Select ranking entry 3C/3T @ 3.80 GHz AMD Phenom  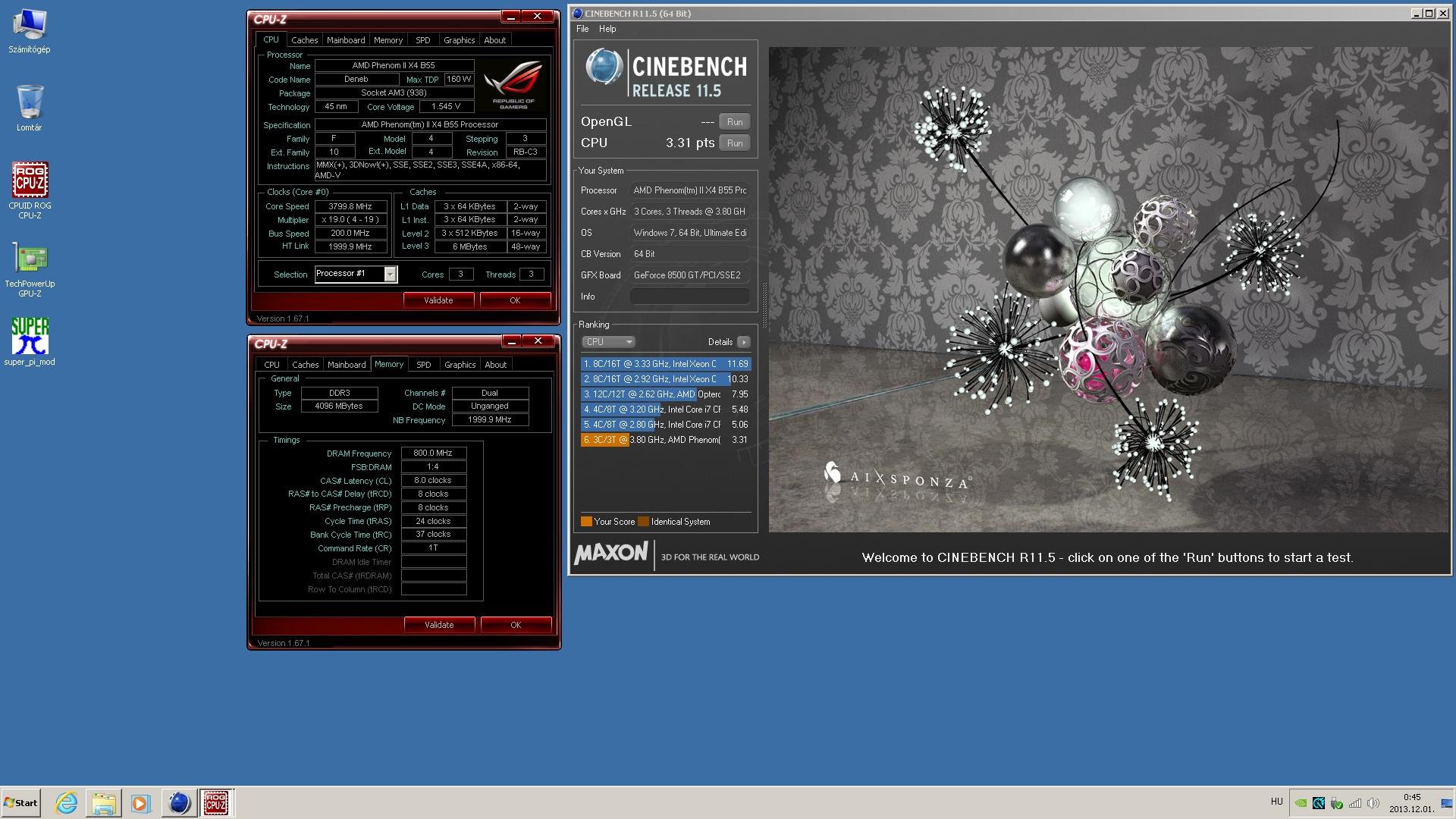[666, 440]
